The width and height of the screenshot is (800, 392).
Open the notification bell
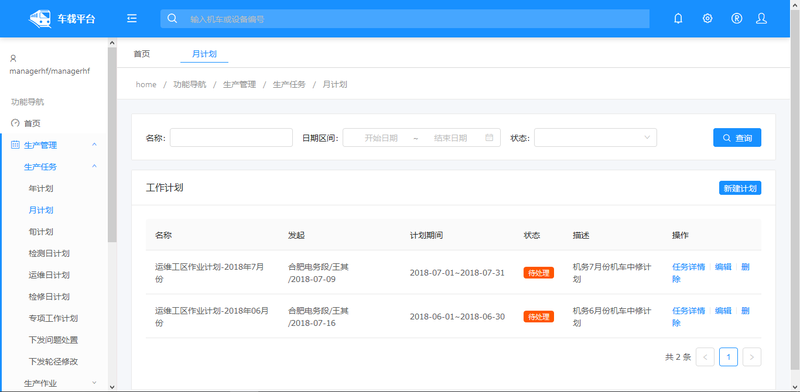point(678,18)
